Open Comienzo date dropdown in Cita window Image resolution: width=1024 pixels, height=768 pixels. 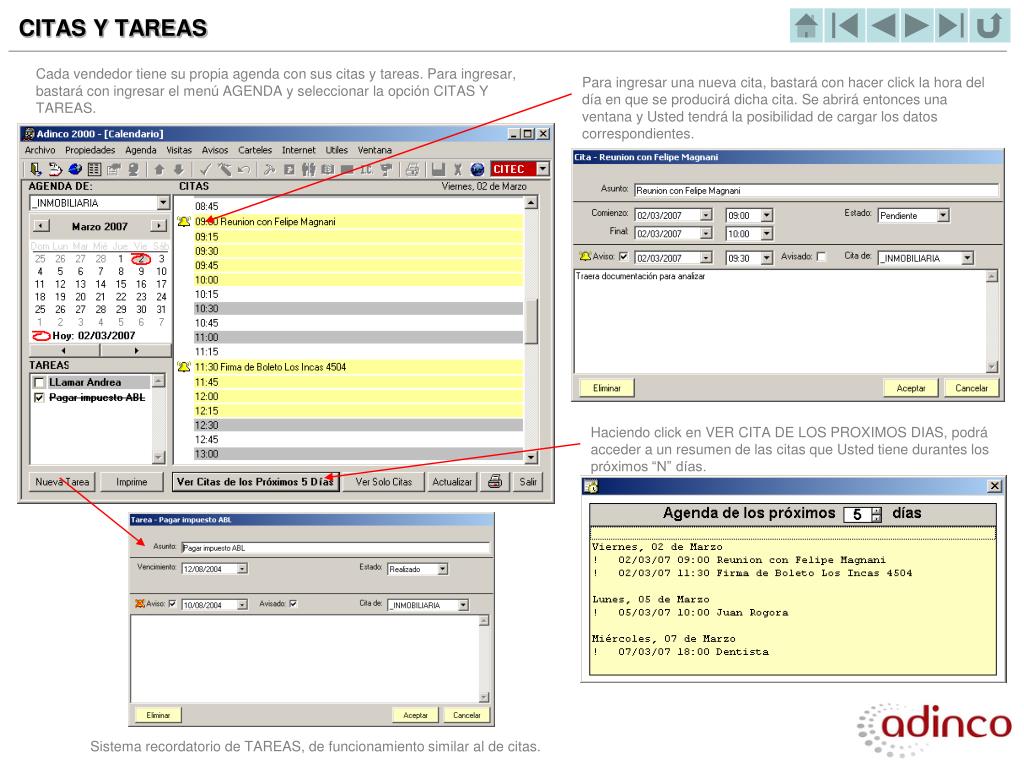coord(706,215)
